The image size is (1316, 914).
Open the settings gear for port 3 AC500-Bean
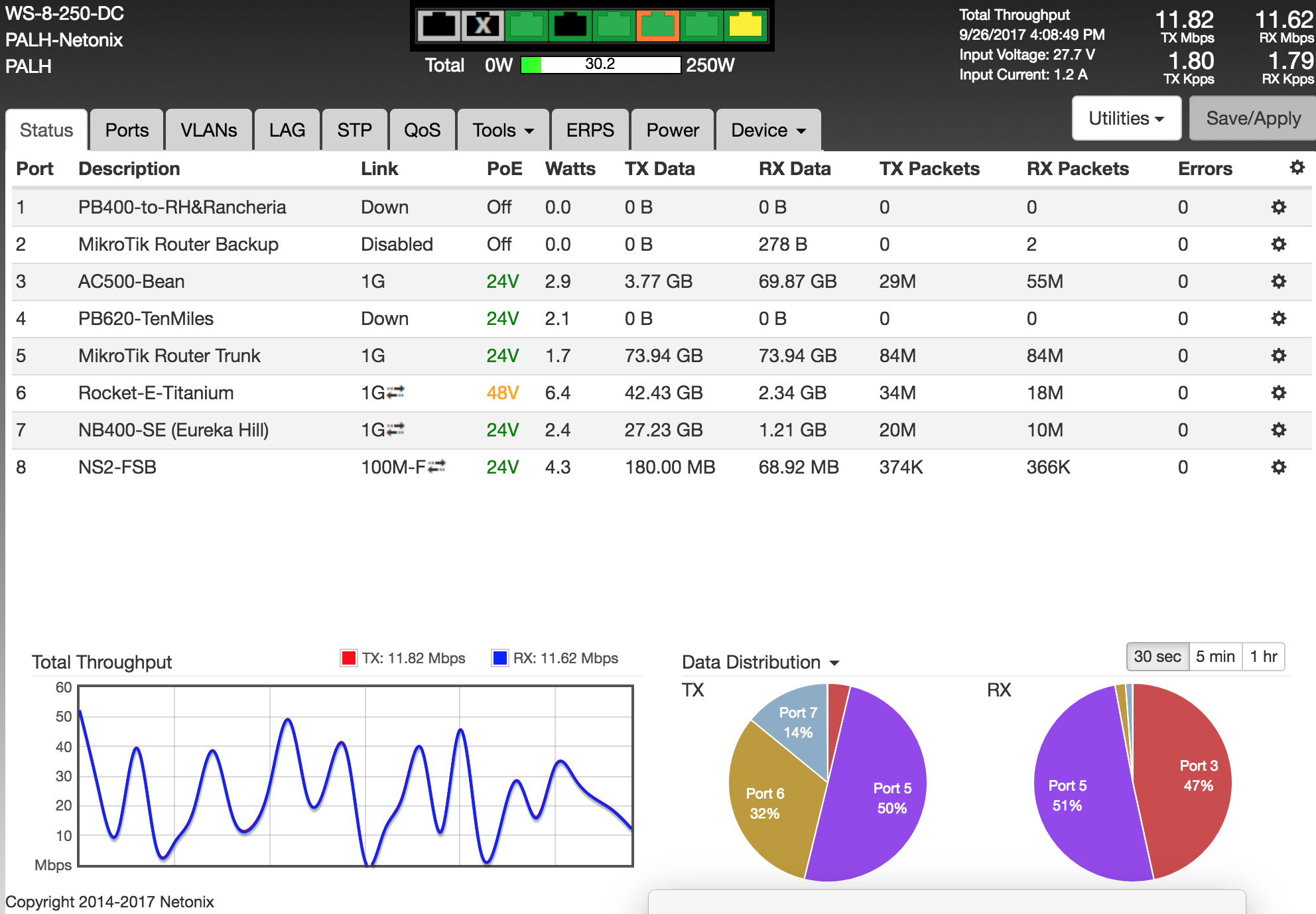pos(1278,281)
